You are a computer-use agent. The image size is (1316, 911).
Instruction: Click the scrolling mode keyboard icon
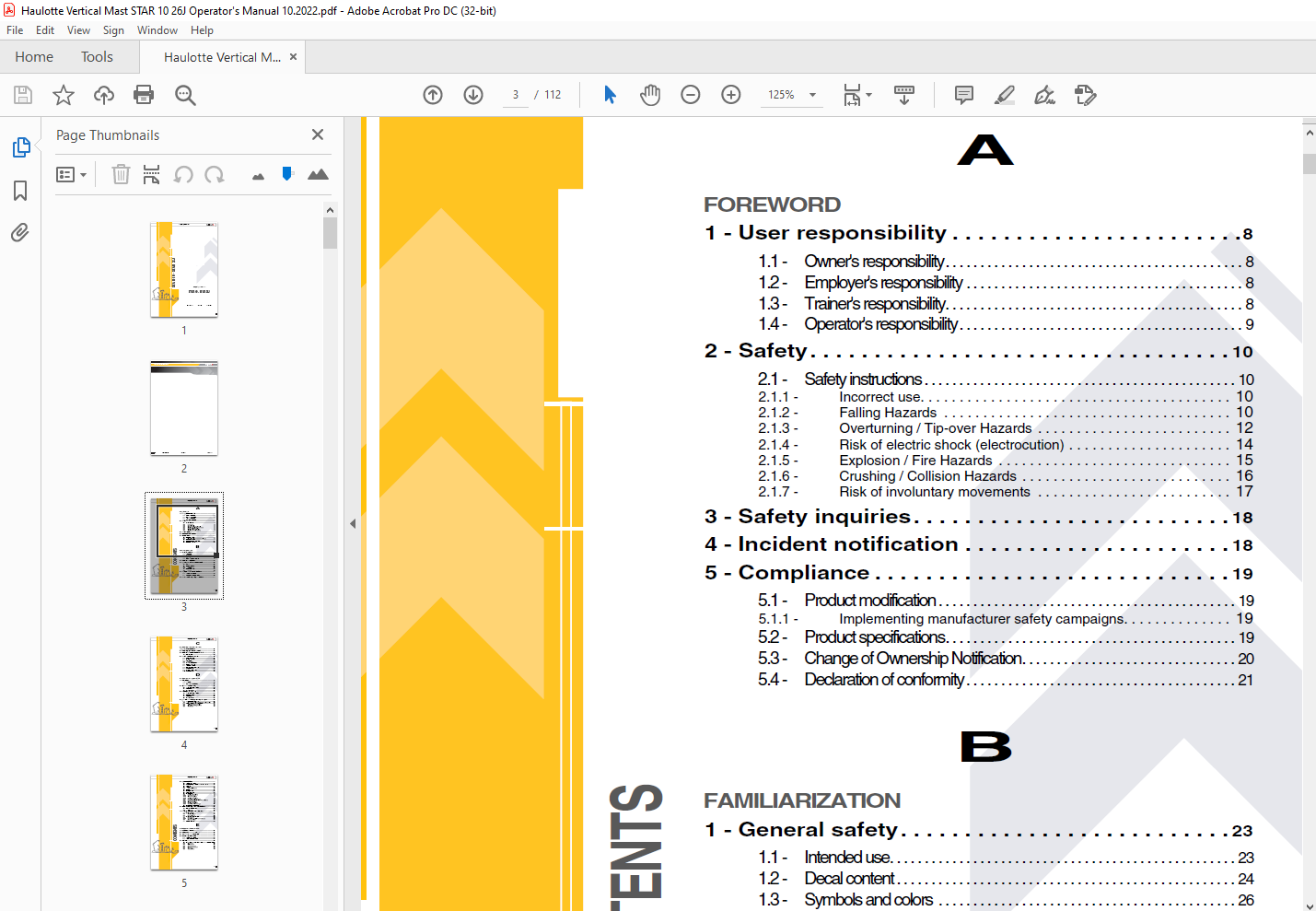(904, 95)
